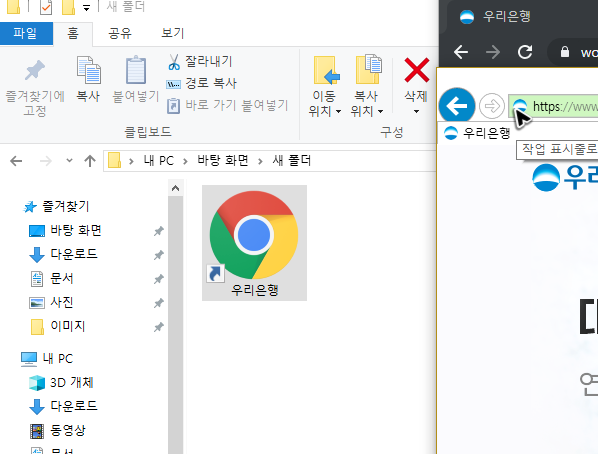Screen dimensions: 598x454
Task: Click pin icon next to 사진
Action: [159, 303]
